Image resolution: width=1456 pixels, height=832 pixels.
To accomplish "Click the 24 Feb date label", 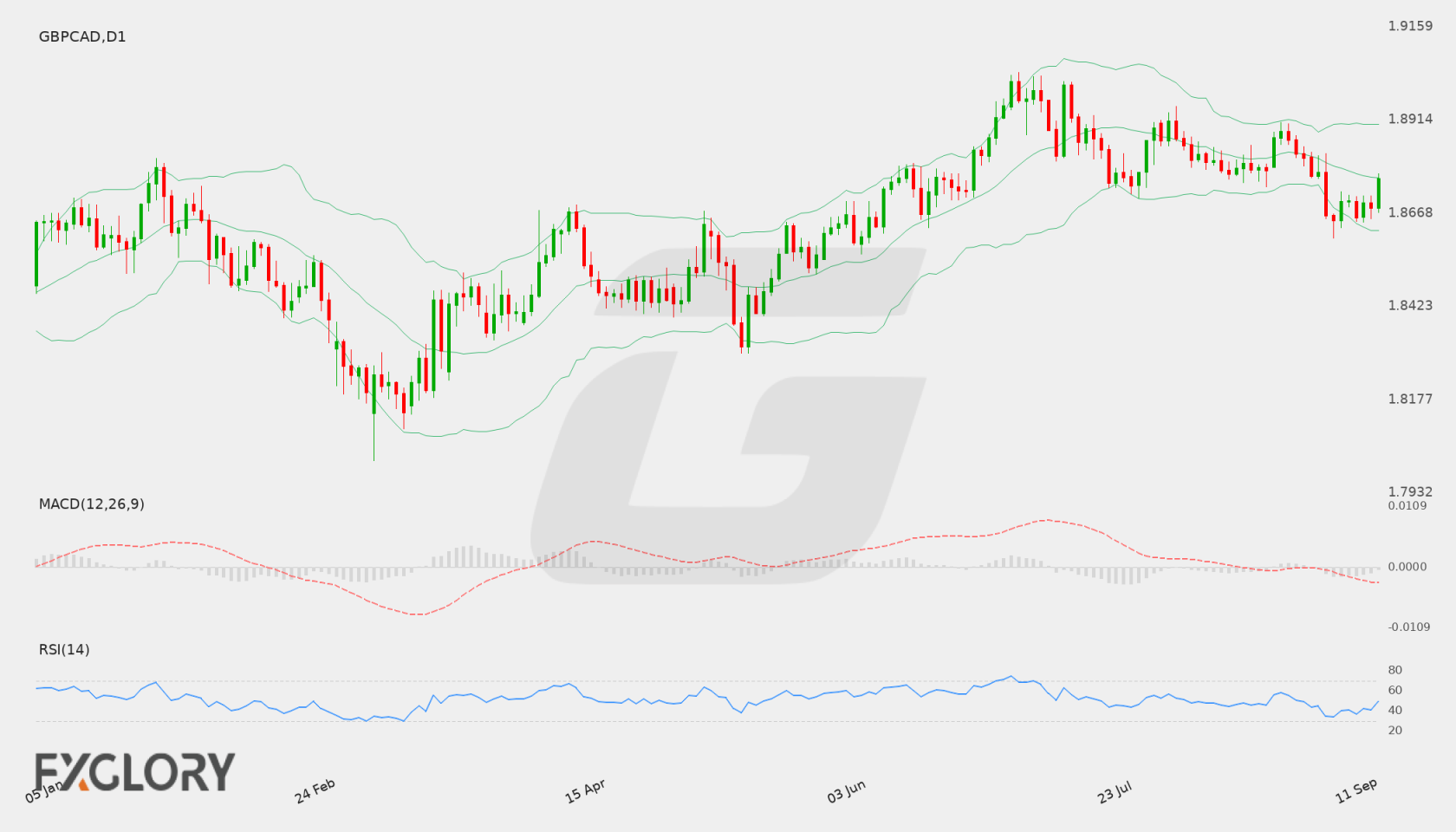I will point(315,791).
